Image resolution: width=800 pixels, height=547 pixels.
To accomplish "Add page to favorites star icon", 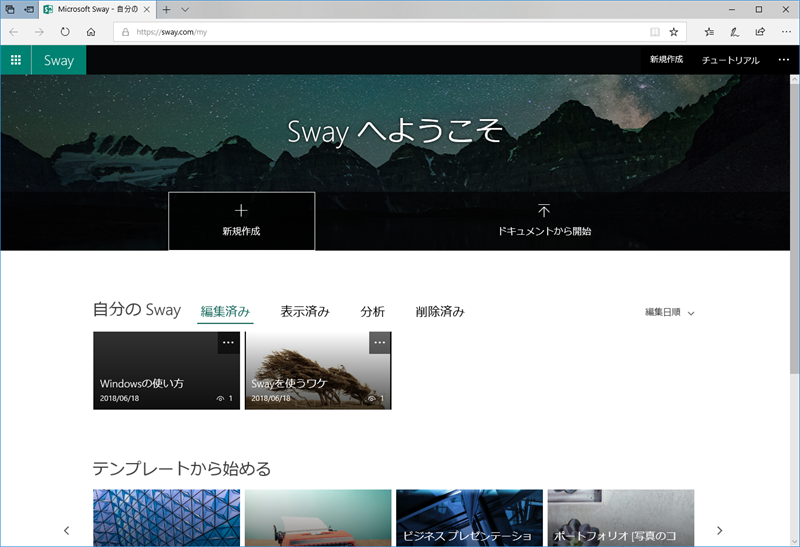I will (x=674, y=32).
